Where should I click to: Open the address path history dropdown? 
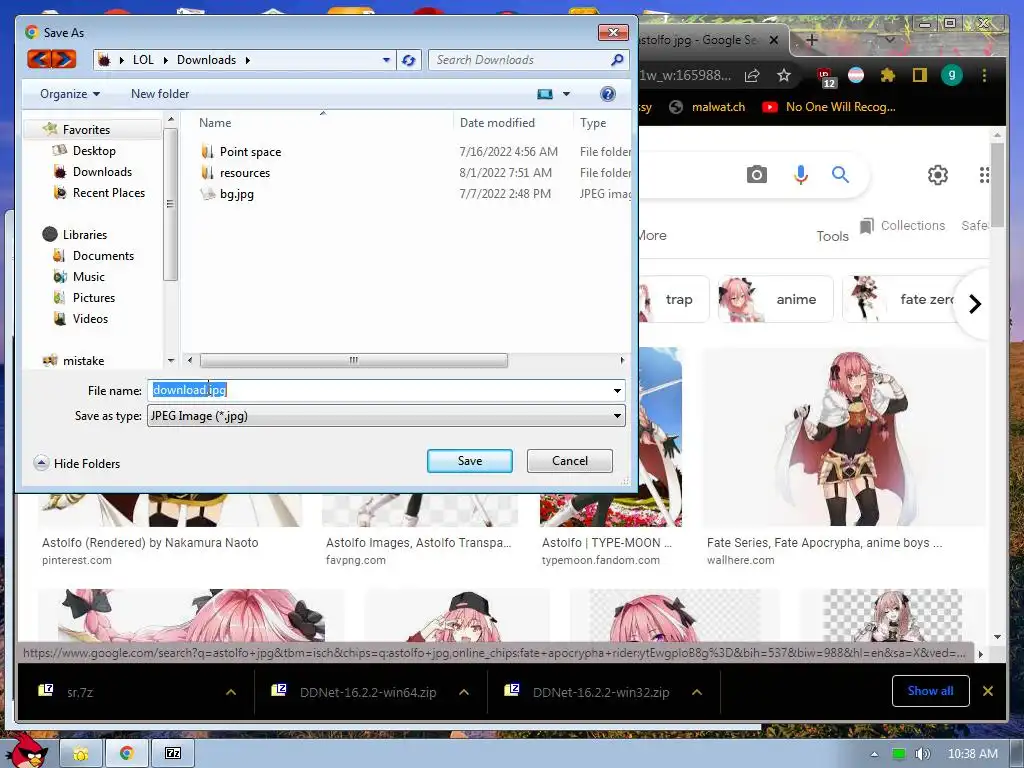coord(386,60)
